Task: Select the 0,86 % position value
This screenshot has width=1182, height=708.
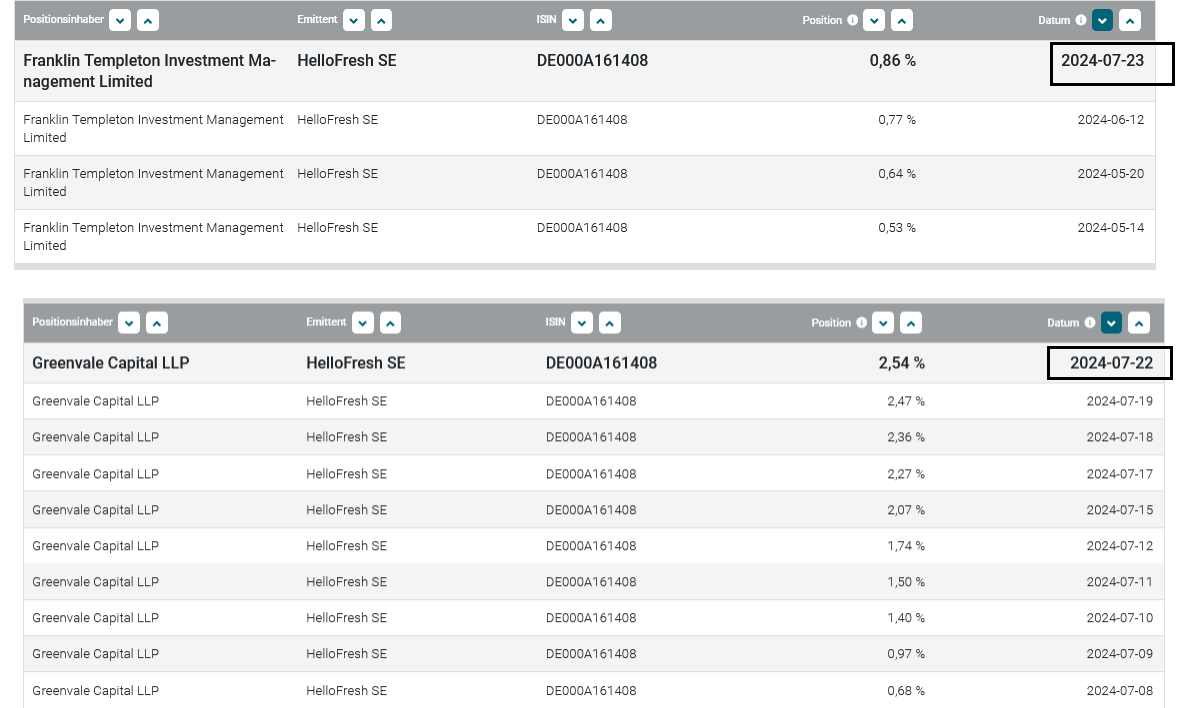Action: click(893, 60)
